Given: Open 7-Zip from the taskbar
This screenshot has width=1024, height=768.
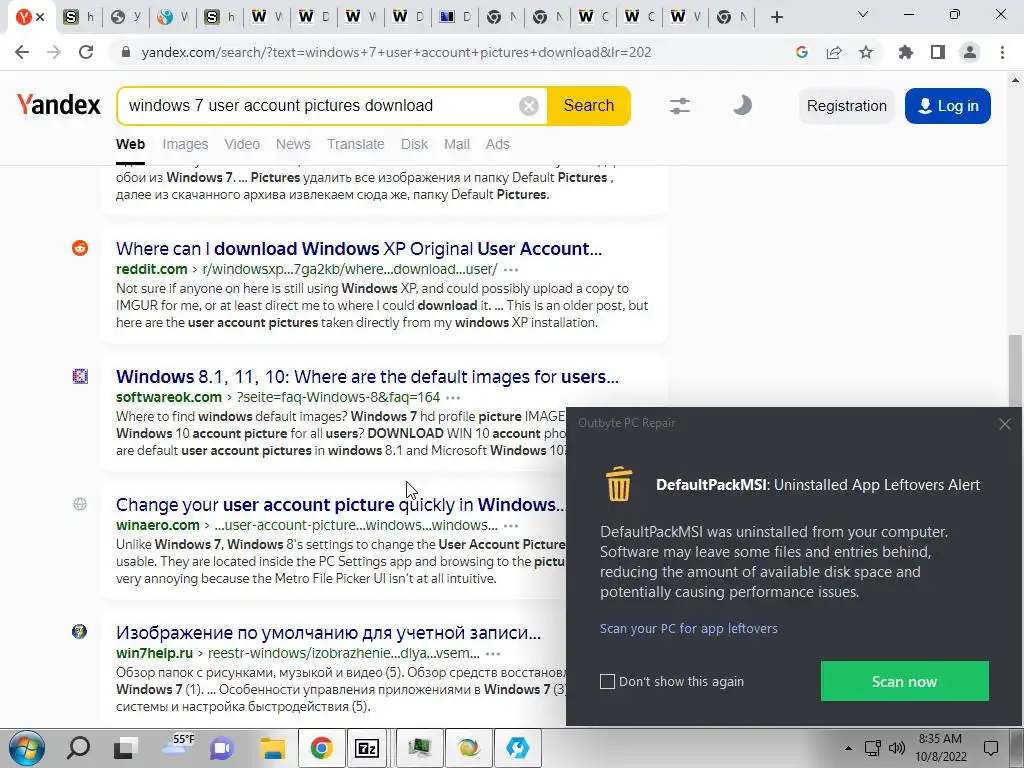Looking at the screenshot, I should point(367,748).
